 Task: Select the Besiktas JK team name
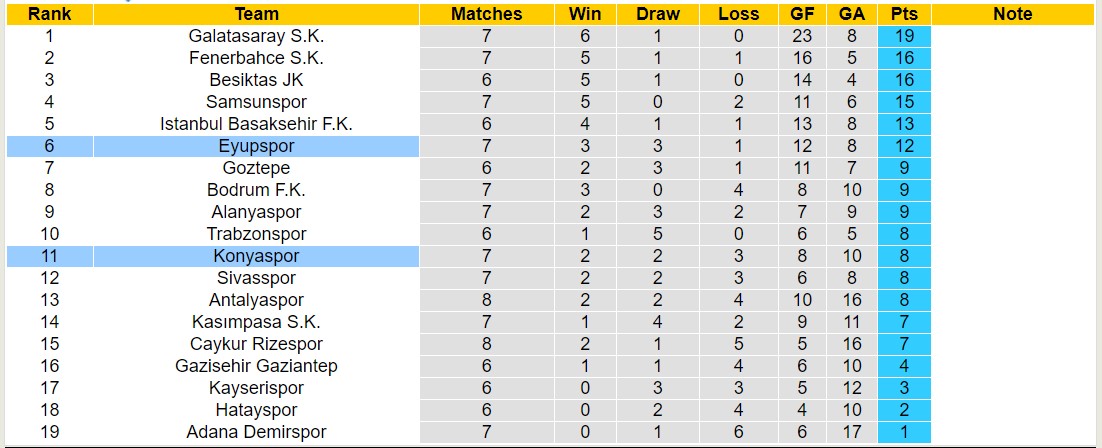click(257, 80)
